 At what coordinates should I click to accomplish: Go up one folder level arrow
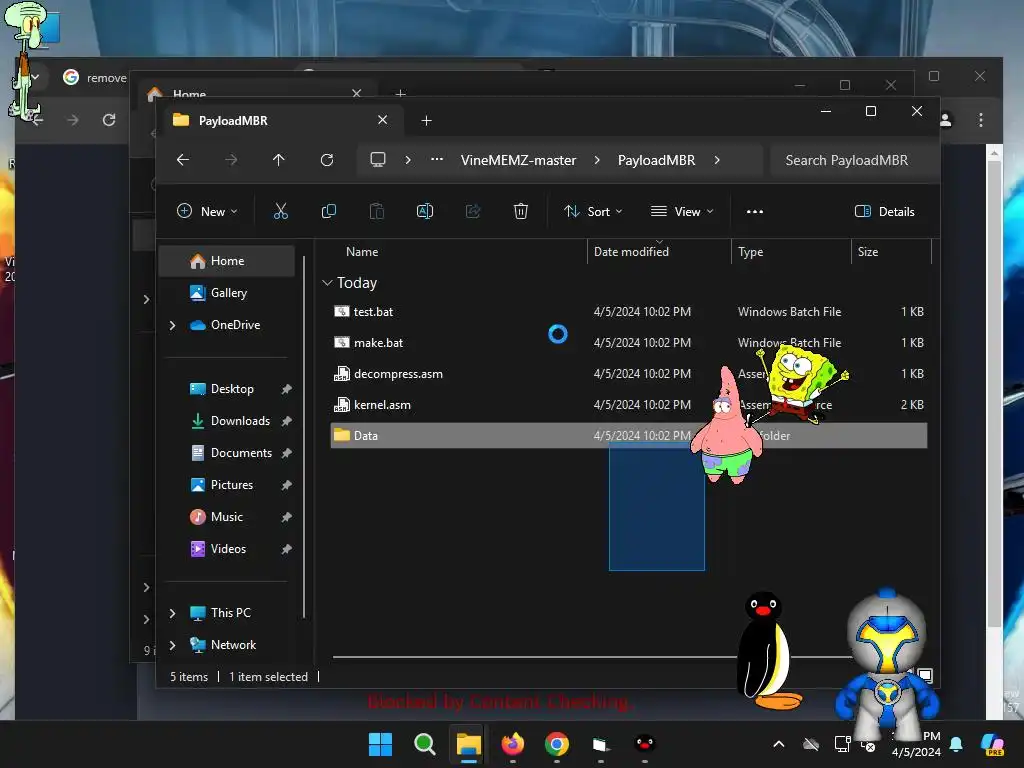[279, 160]
